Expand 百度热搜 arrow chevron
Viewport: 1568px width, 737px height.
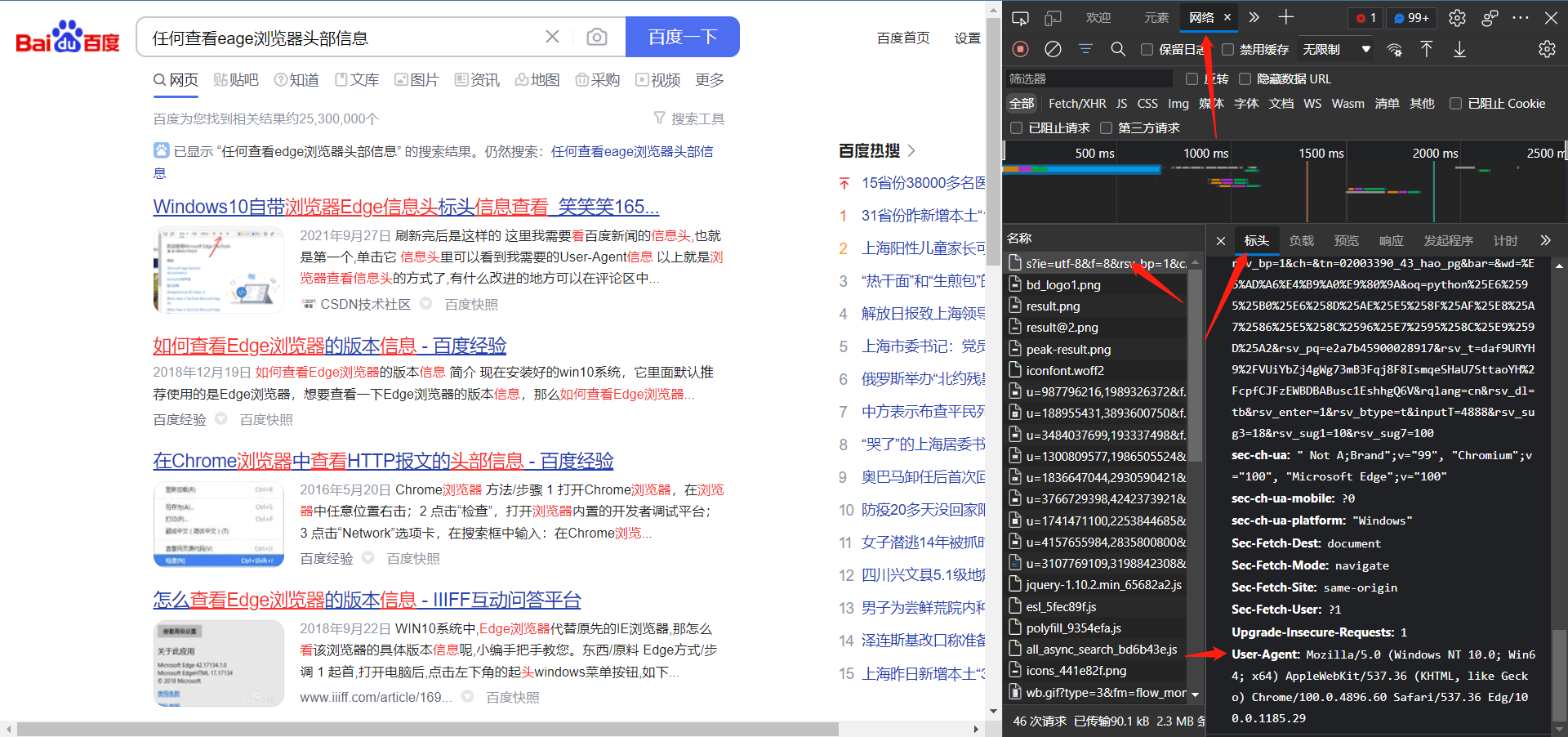[911, 151]
